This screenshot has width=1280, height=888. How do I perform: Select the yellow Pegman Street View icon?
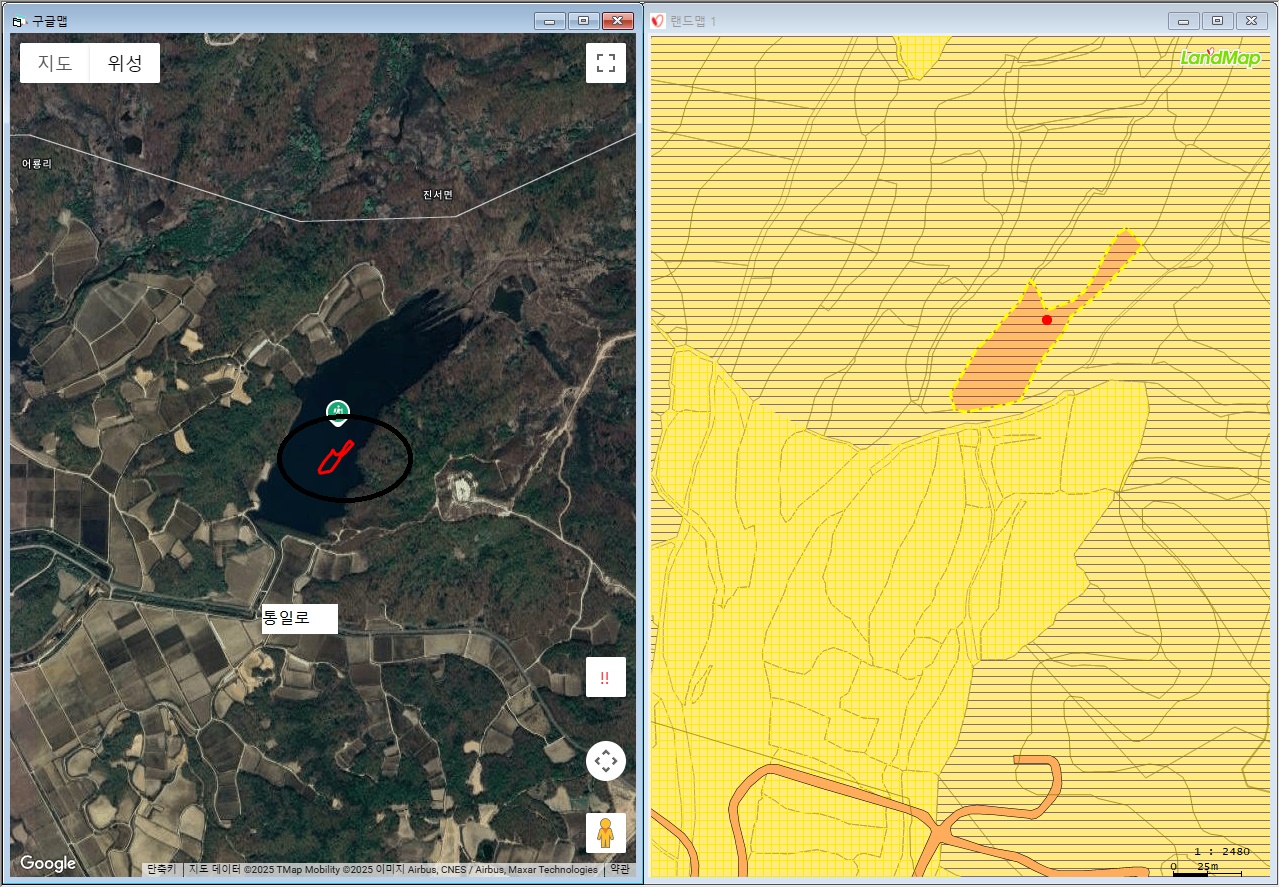coord(605,832)
